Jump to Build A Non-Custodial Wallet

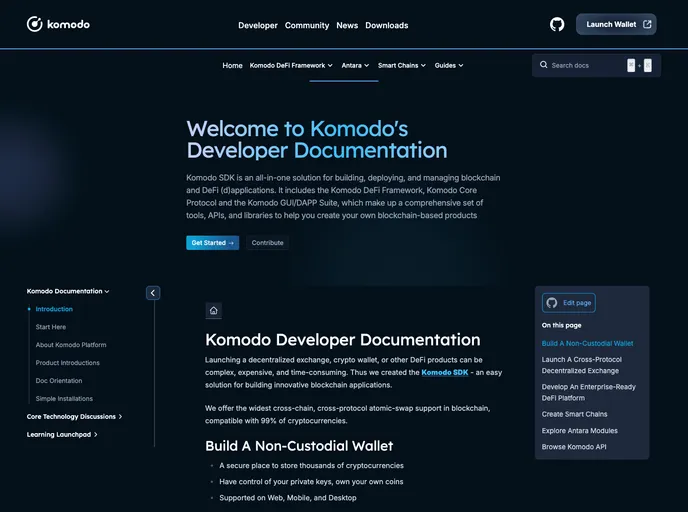(x=587, y=344)
